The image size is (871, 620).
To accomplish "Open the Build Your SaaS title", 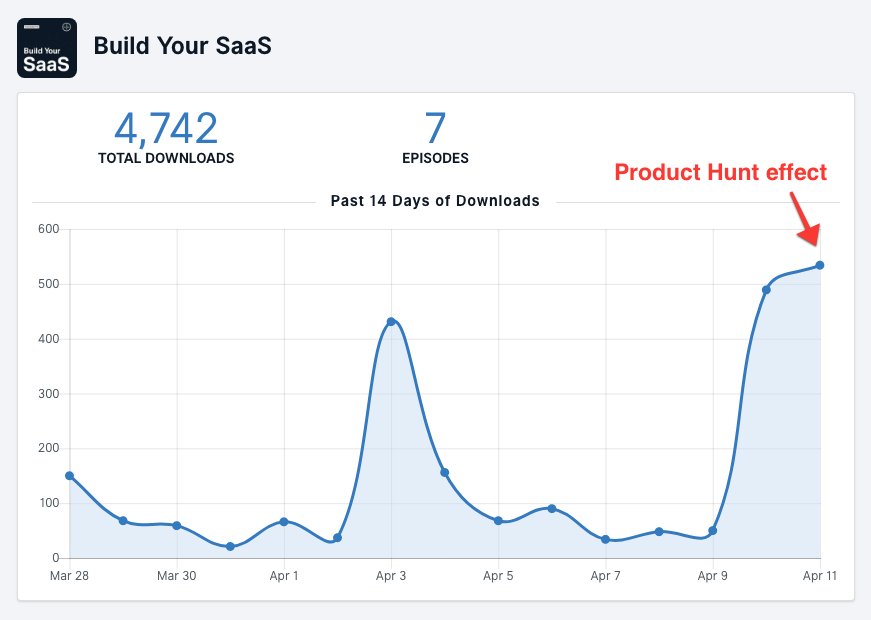I will (182, 46).
